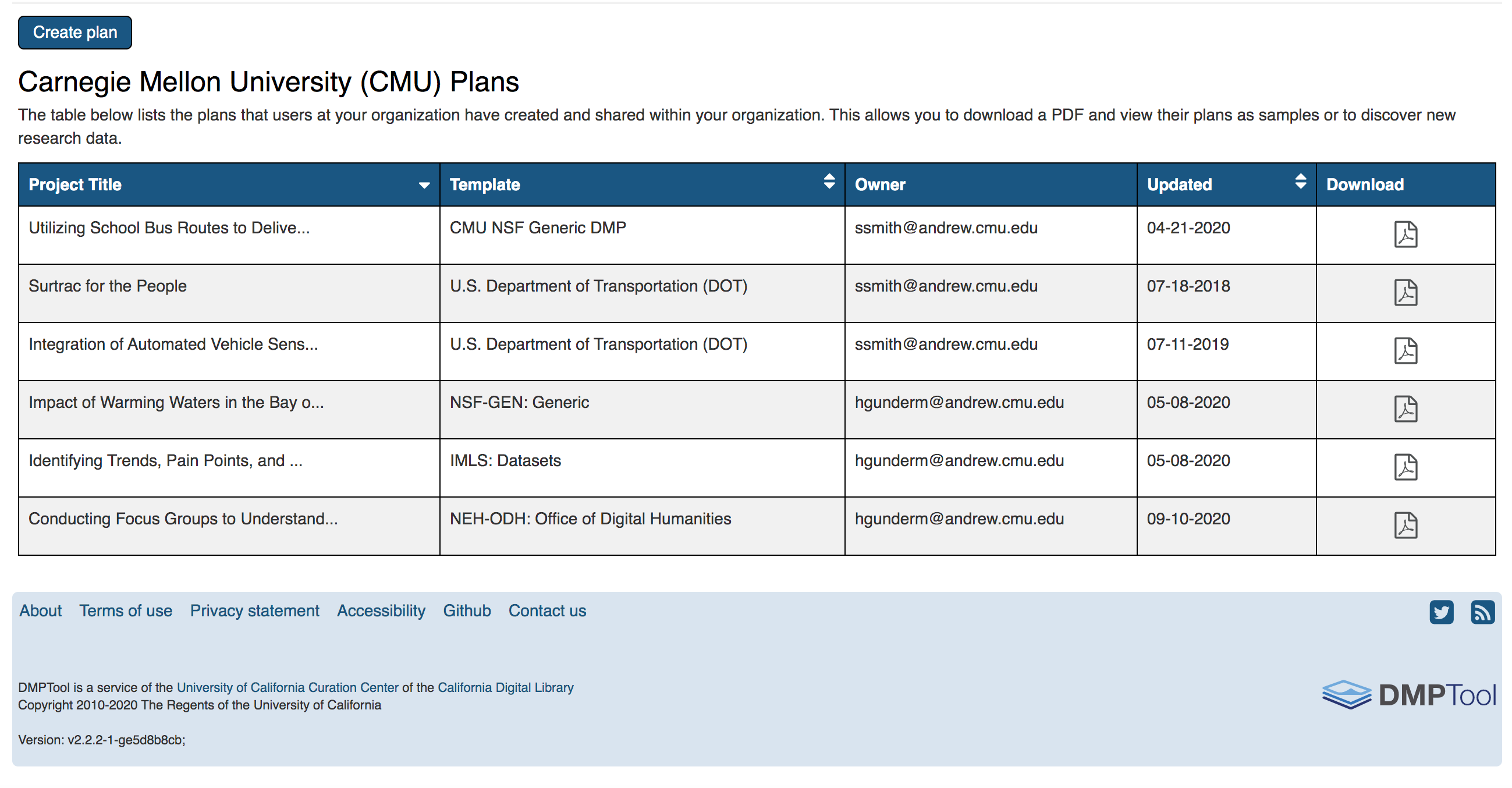The image size is (1512, 788).
Task: Select 'Integration of Automated Vehicle Sens...' title
Action: [x=173, y=344]
